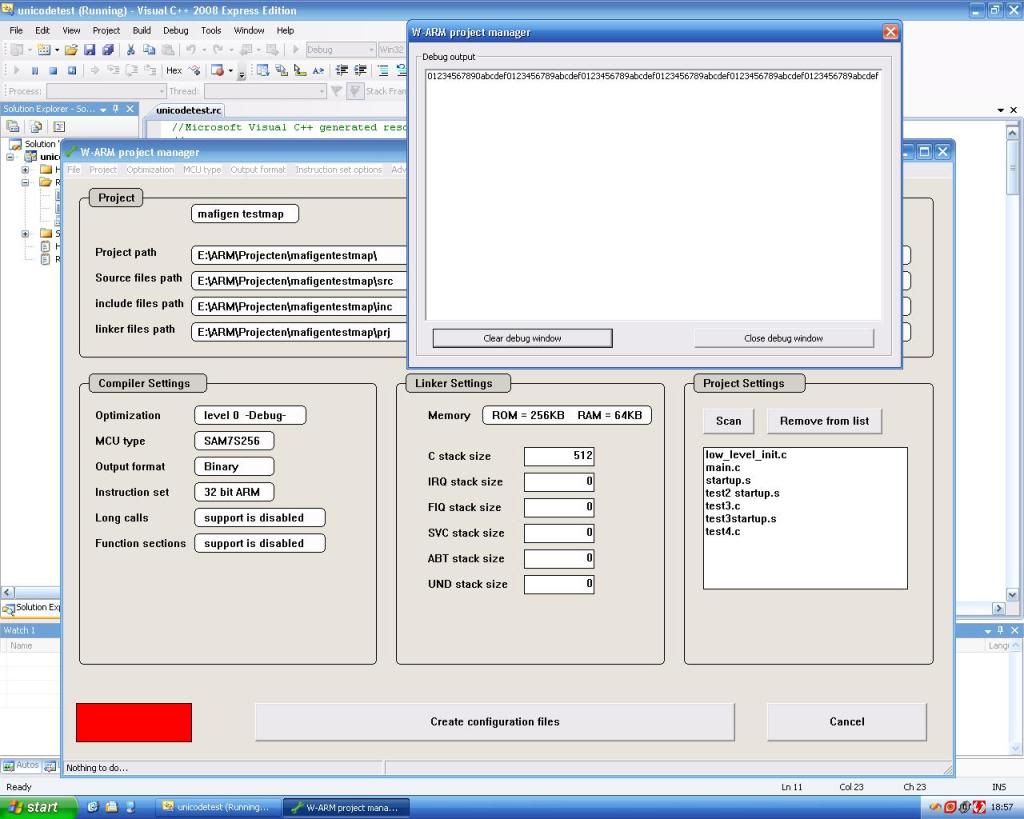
Task: Select test3startup.s in the file list
Action: coord(741,519)
